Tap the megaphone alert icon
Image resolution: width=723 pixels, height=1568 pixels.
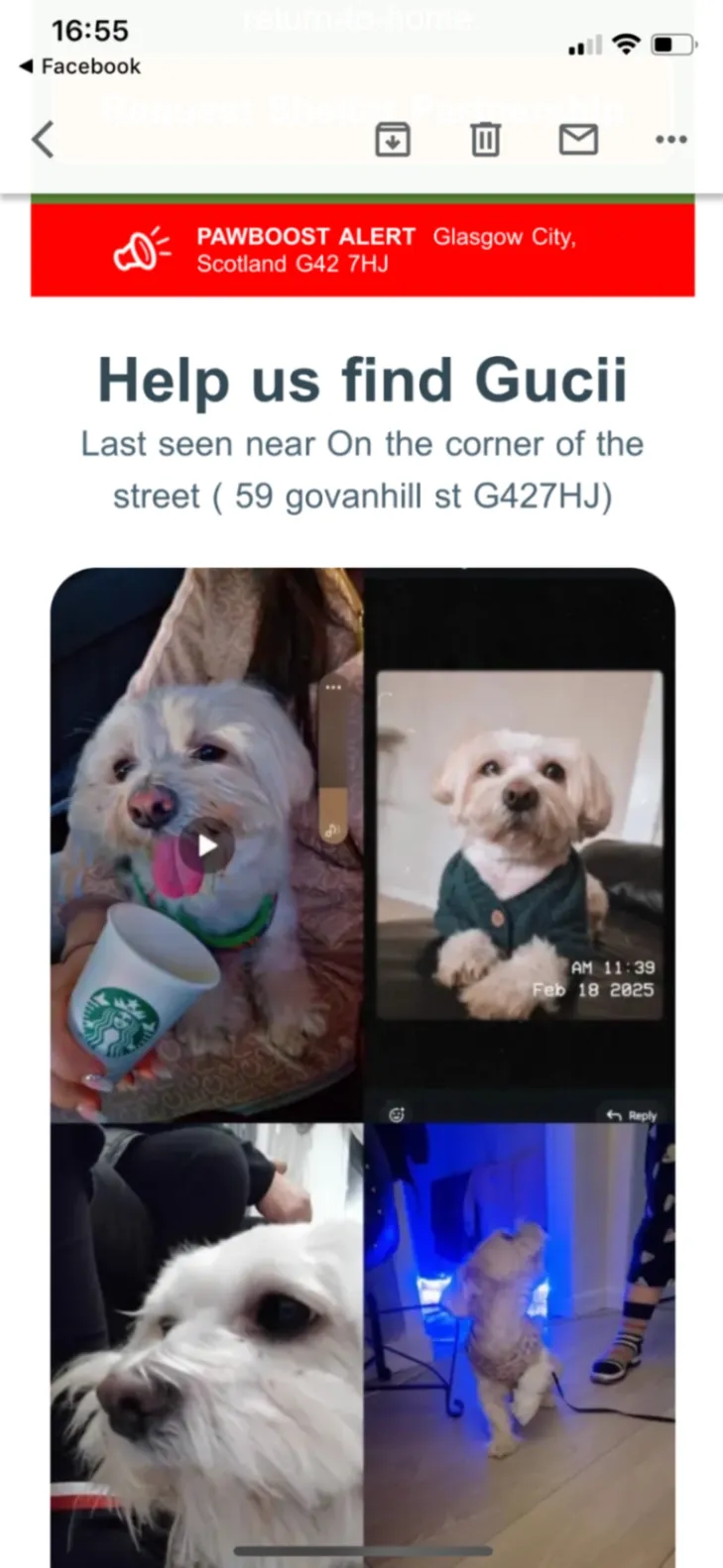click(x=143, y=251)
